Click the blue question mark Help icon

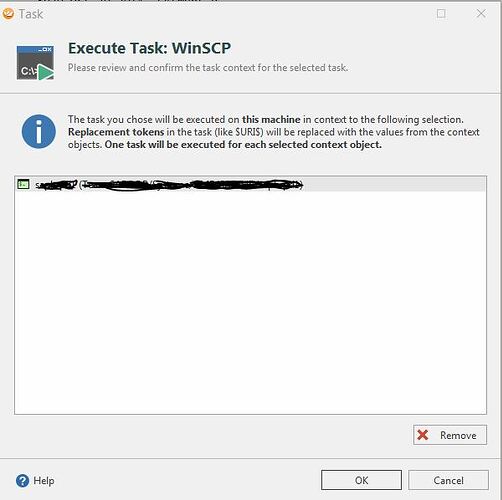click(22, 481)
